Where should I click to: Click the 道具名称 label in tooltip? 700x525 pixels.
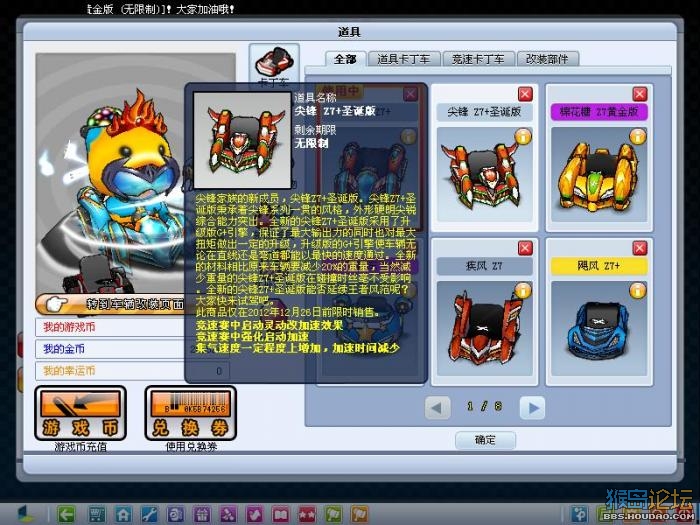click(315, 97)
